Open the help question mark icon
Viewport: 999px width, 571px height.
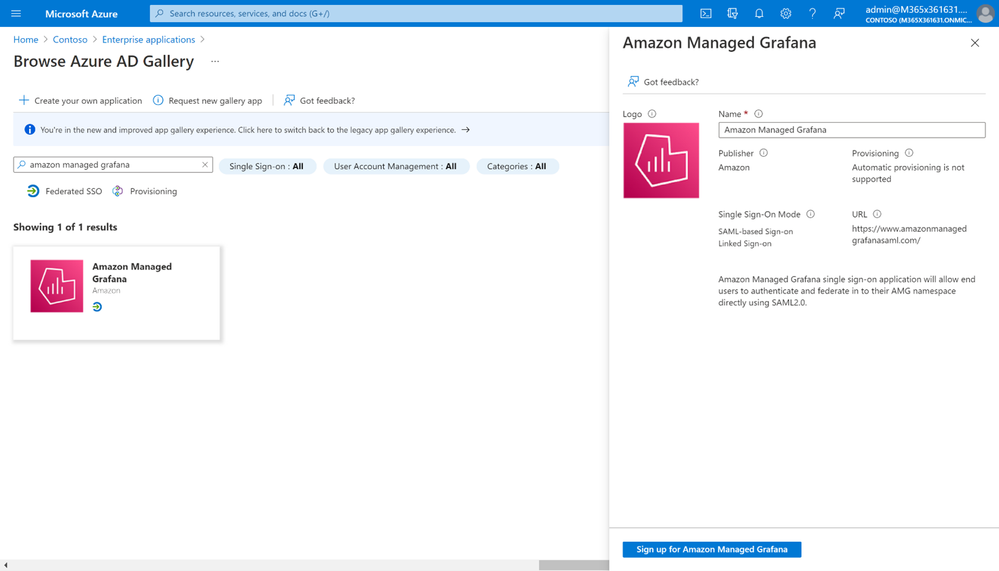812,13
